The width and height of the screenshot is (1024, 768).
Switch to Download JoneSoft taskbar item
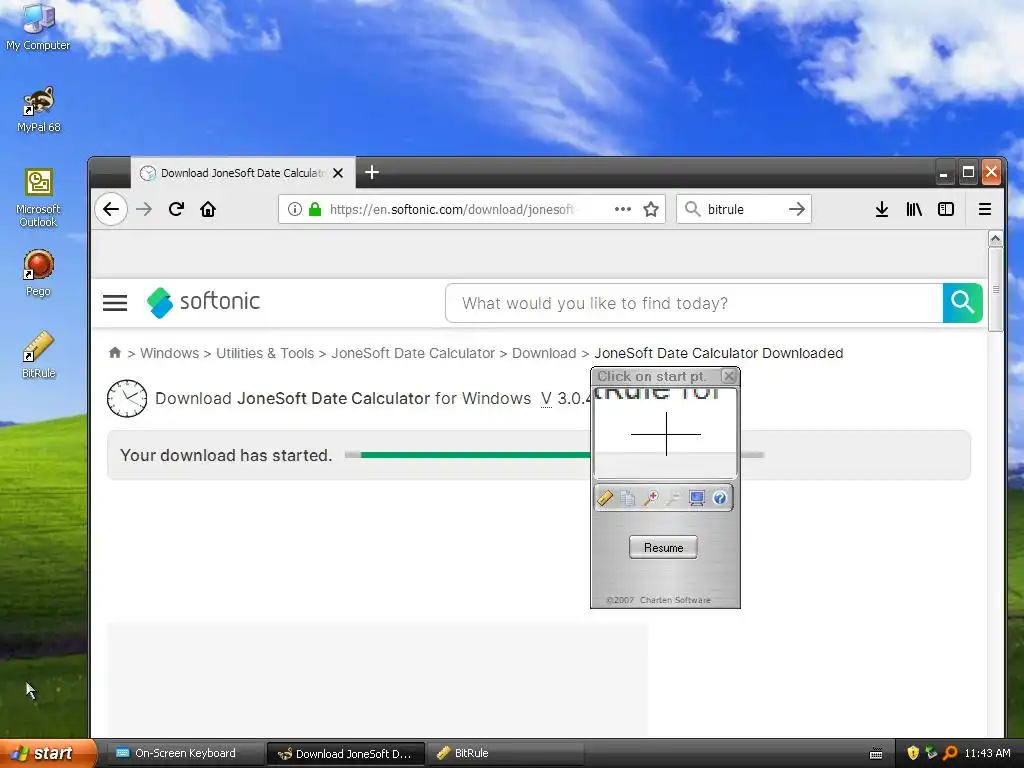346,754
